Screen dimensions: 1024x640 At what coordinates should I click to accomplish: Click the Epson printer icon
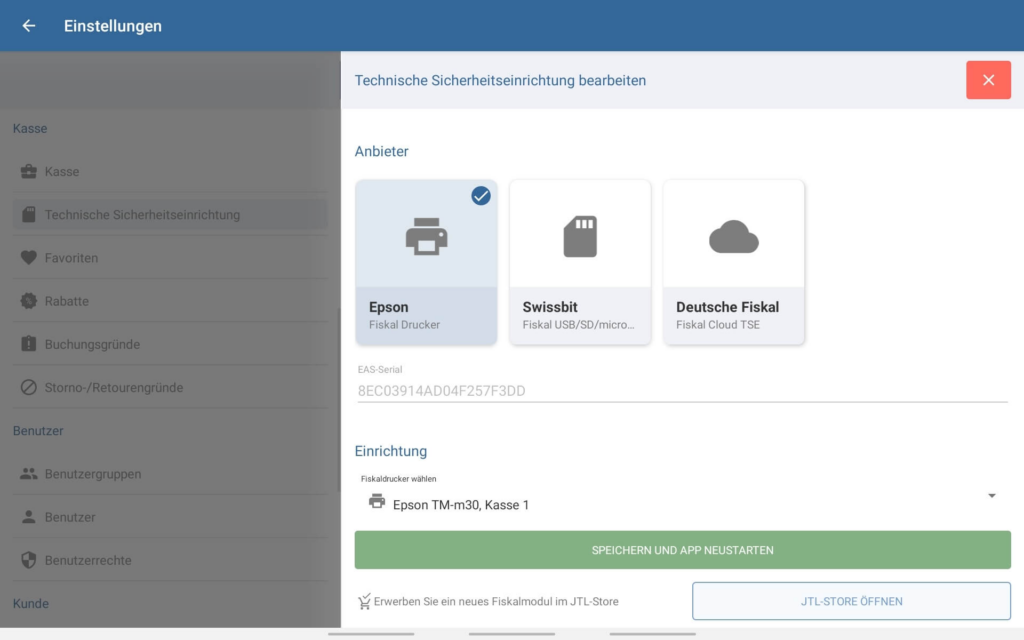pyautogui.click(x=426, y=237)
